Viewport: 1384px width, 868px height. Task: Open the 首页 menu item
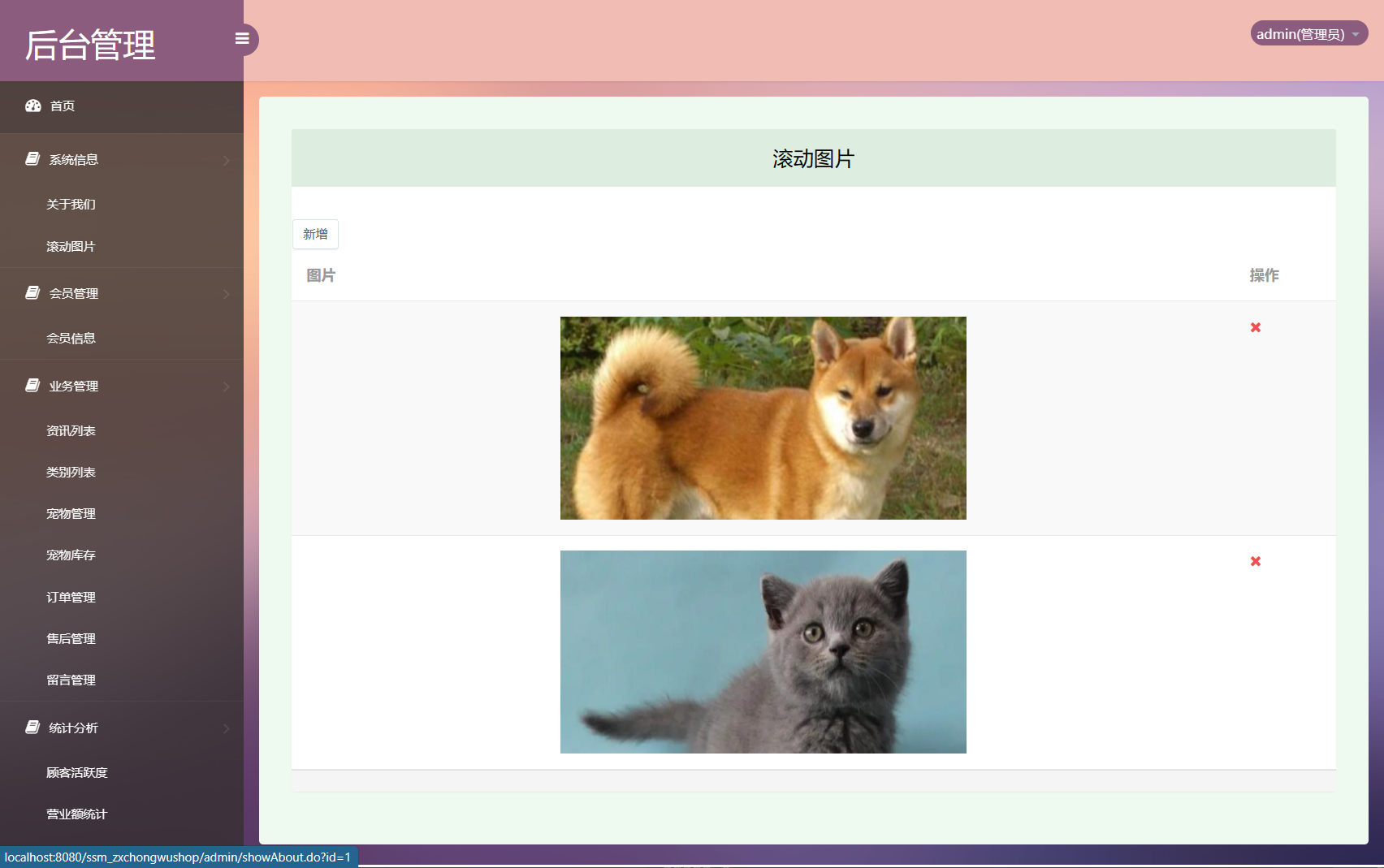point(63,106)
